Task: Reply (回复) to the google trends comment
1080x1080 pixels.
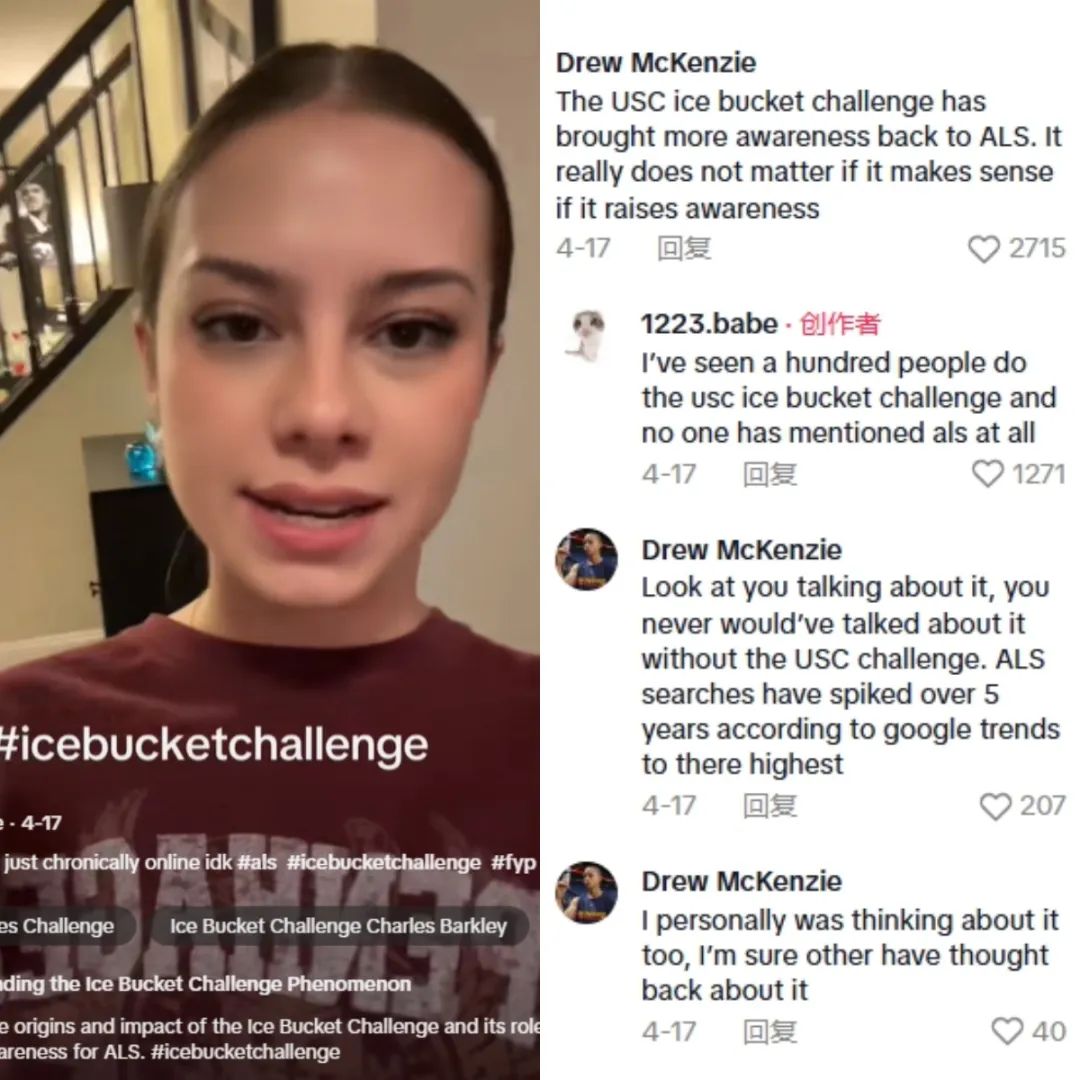Action: 770,806
